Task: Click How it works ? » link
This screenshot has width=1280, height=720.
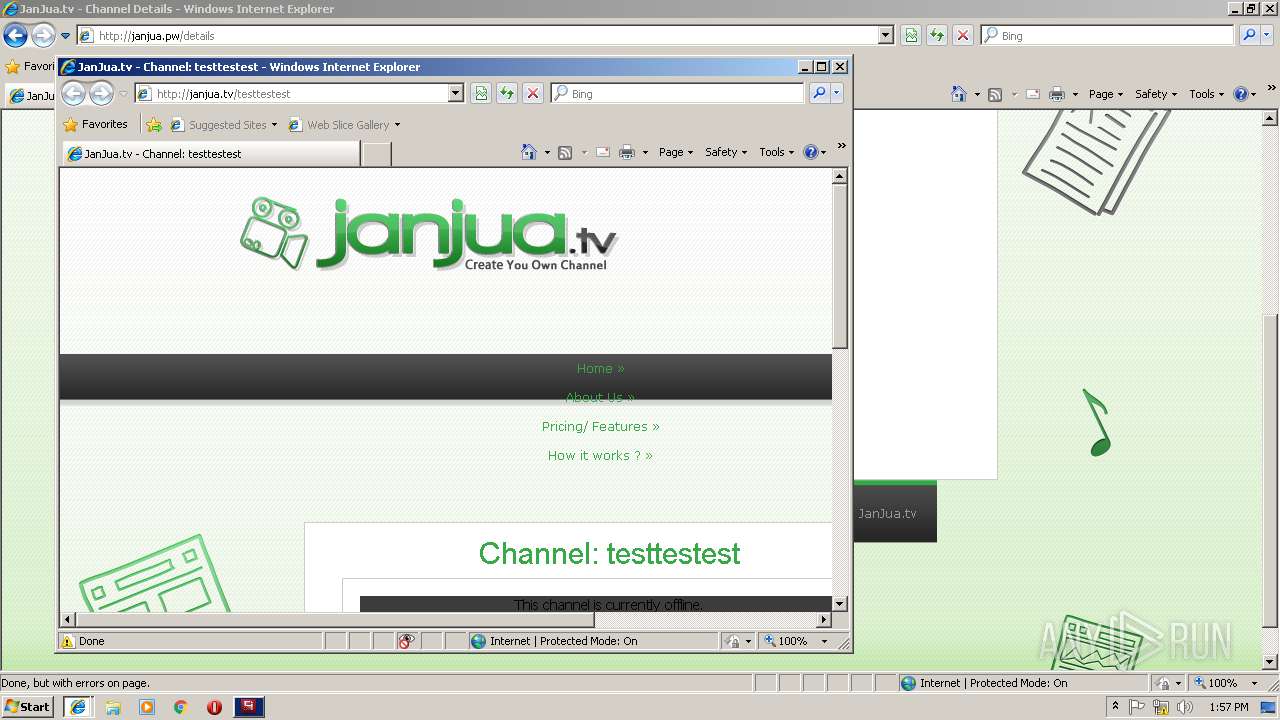Action: coord(600,456)
